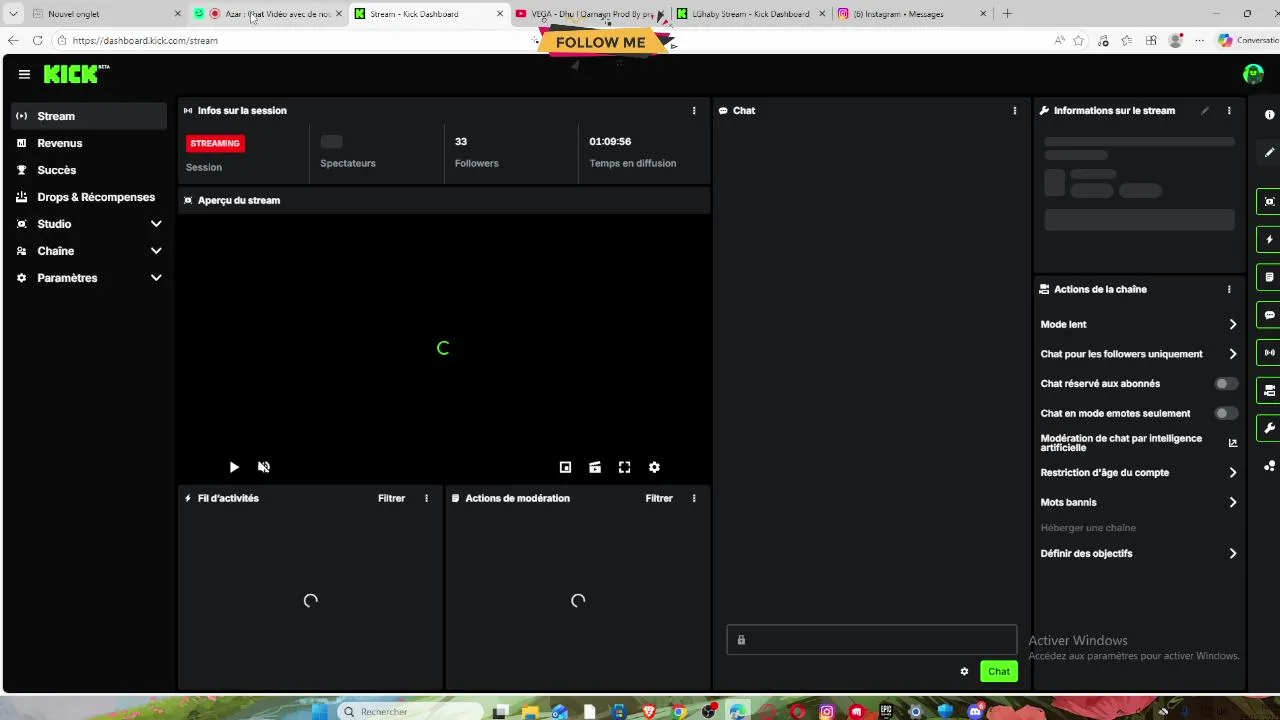Go to Revenus in the sidebar
The height and width of the screenshot is (720, 1280).
click(89, 143)
